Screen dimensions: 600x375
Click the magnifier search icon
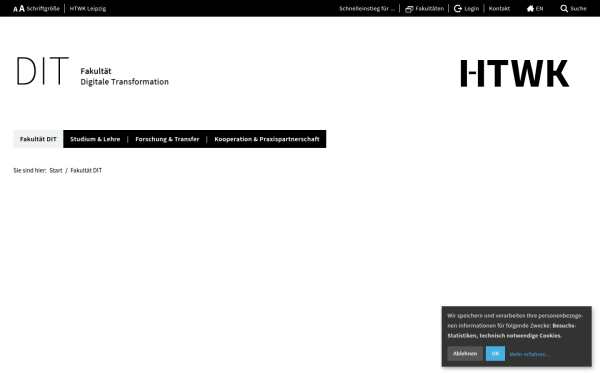coord(564,8)
